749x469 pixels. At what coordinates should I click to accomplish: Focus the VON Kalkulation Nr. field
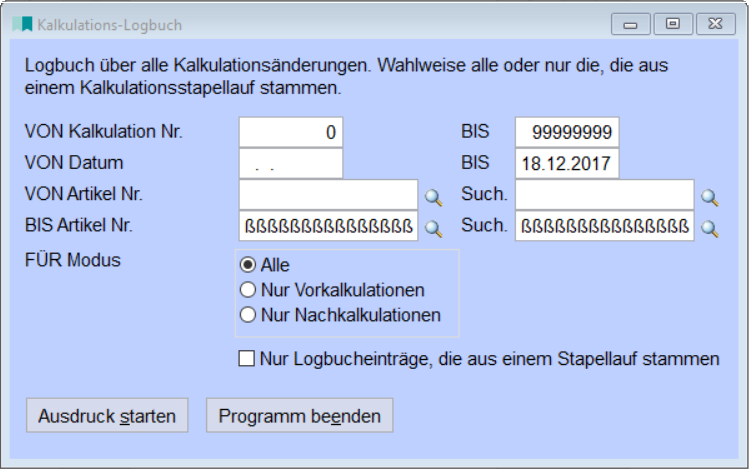(291, 132)
